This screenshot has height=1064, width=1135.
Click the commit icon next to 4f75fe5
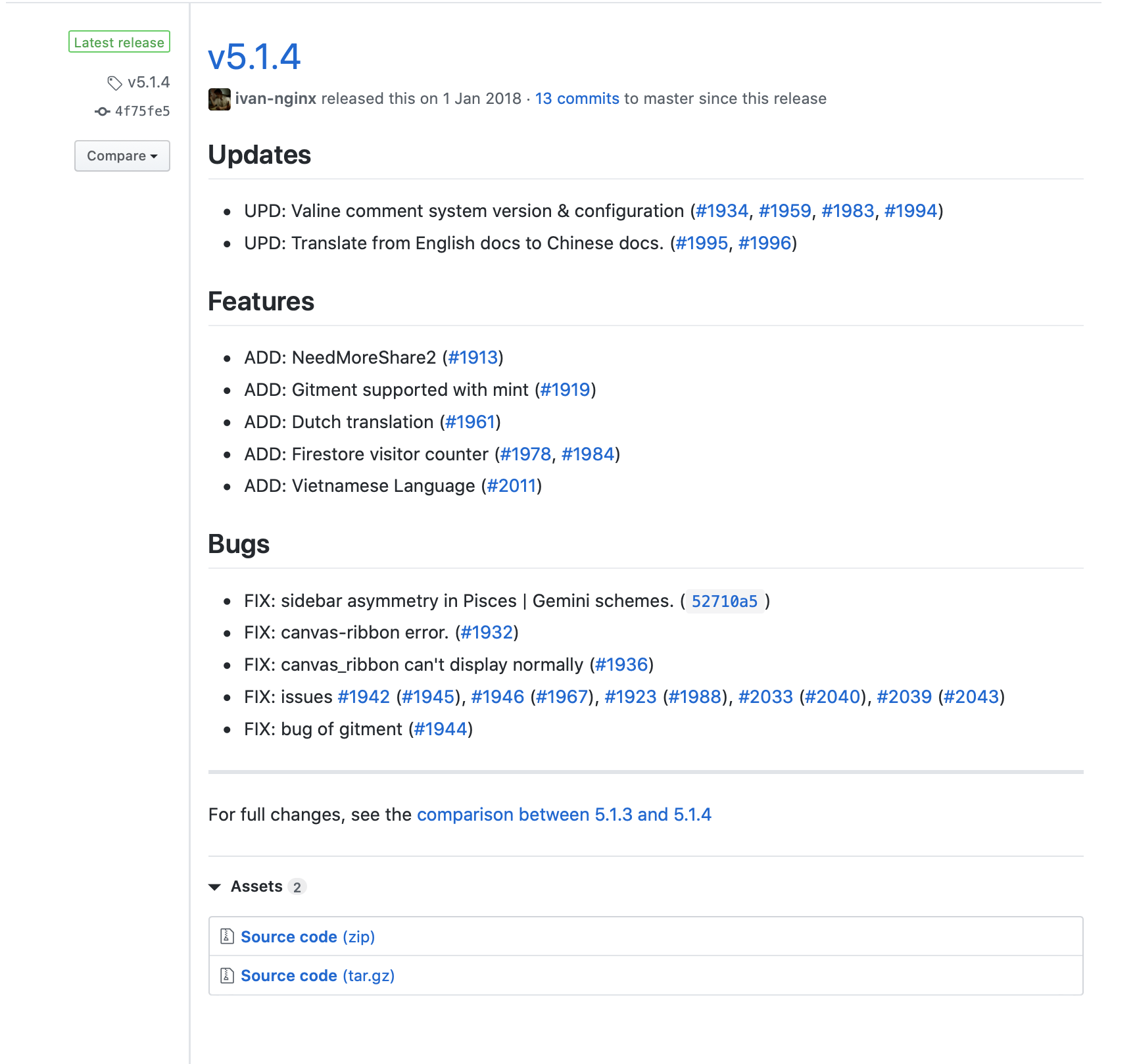pyautogui.click(x=102, y=112)
